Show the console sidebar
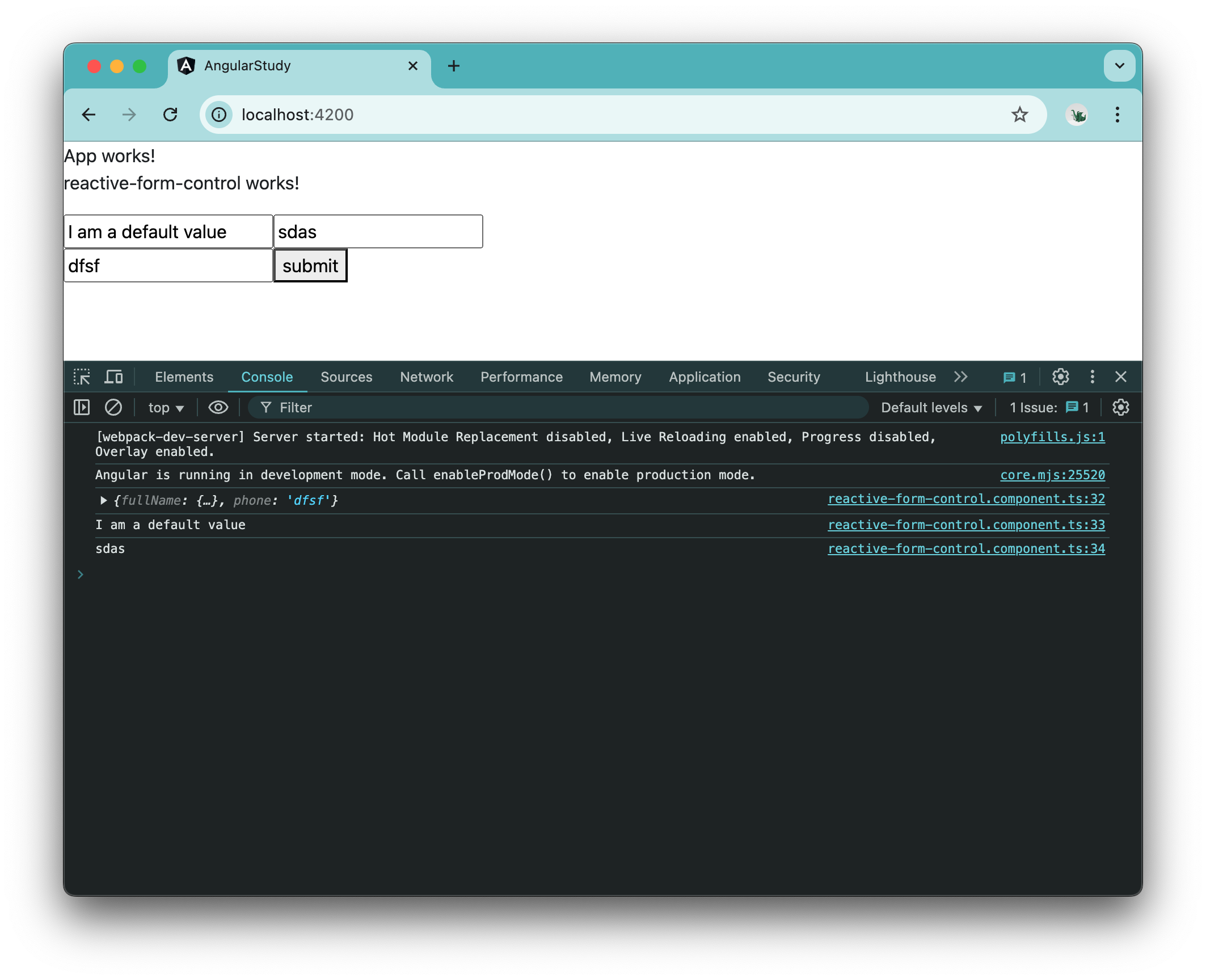1206x980 pixels. 82,407
